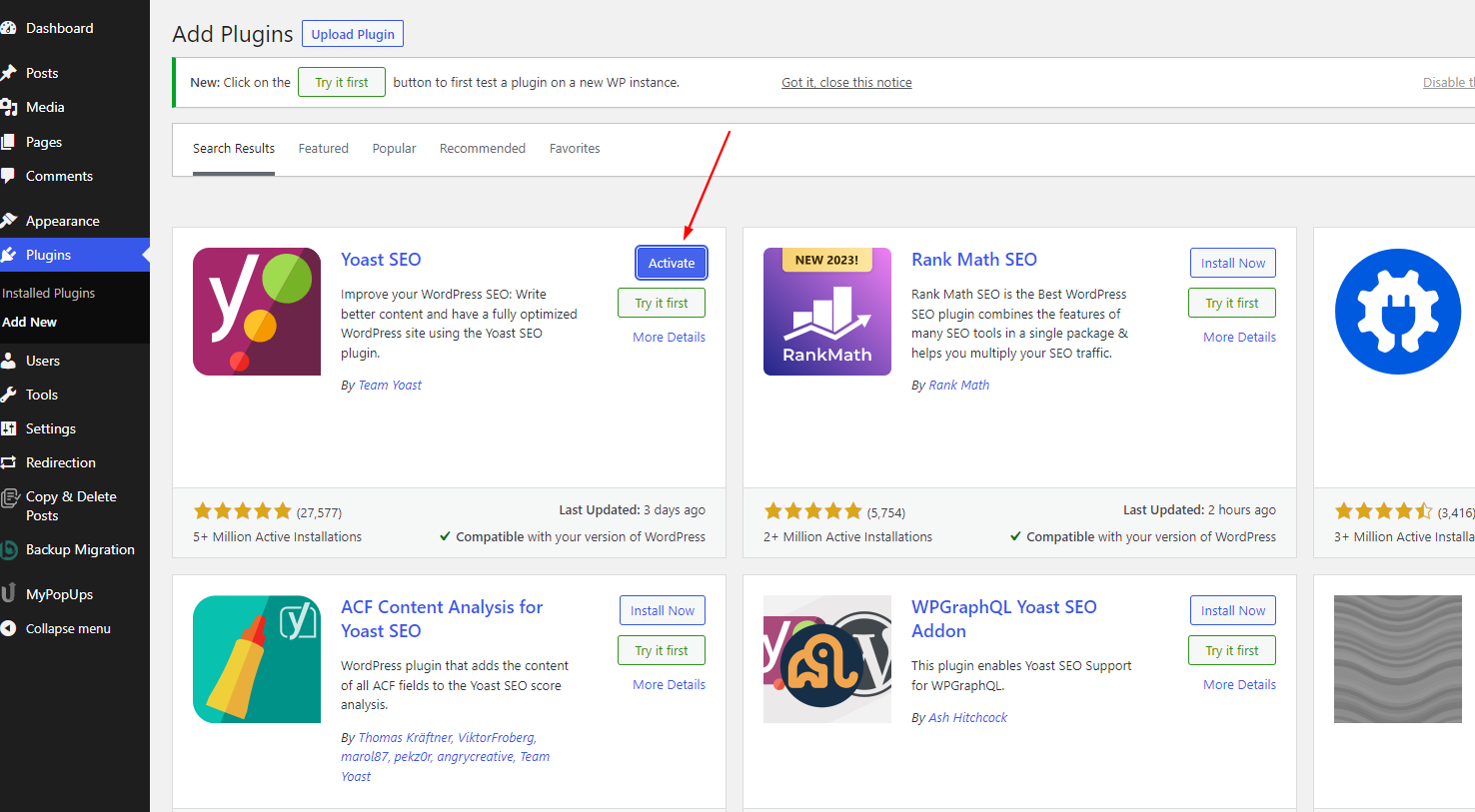The image size is (1475, 812).
Task: Click the Collapse menu arrow icon
Action: coord(8,628)
